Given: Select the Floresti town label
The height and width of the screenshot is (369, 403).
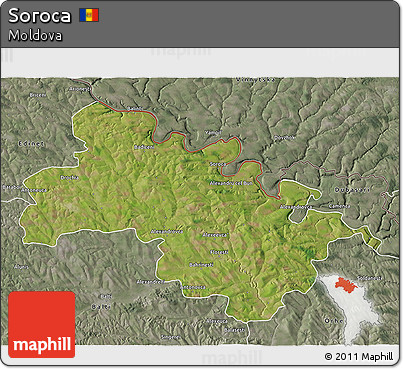Looking at the screenshot, I should click(219, 252).
